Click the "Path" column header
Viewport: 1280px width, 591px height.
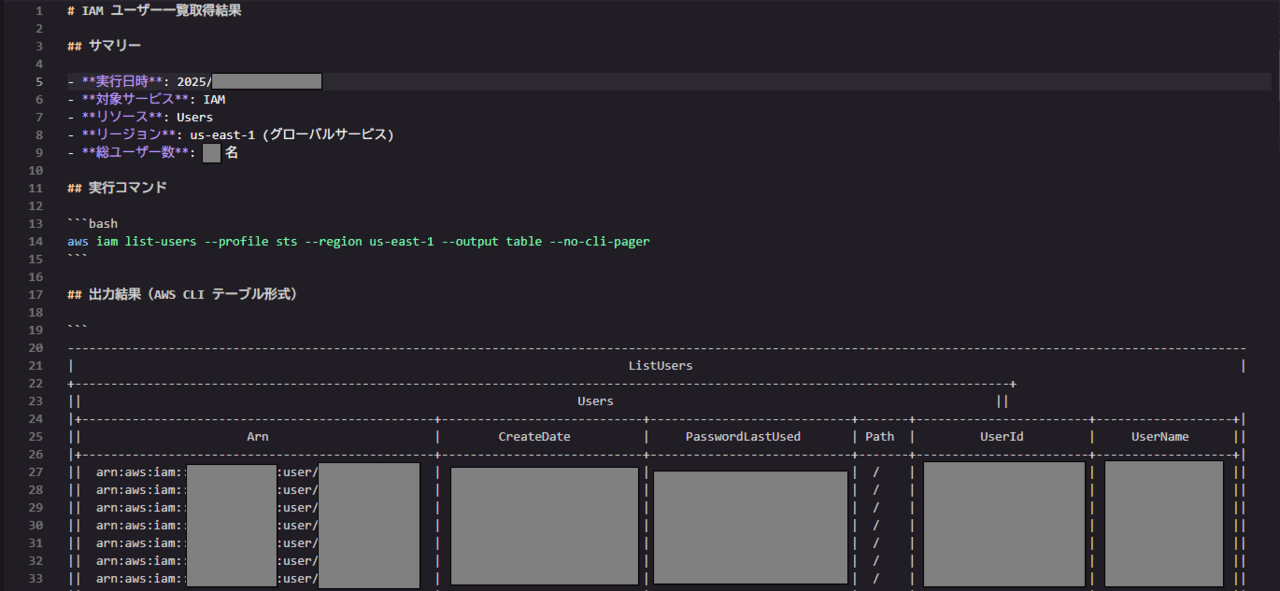point(880,437)
